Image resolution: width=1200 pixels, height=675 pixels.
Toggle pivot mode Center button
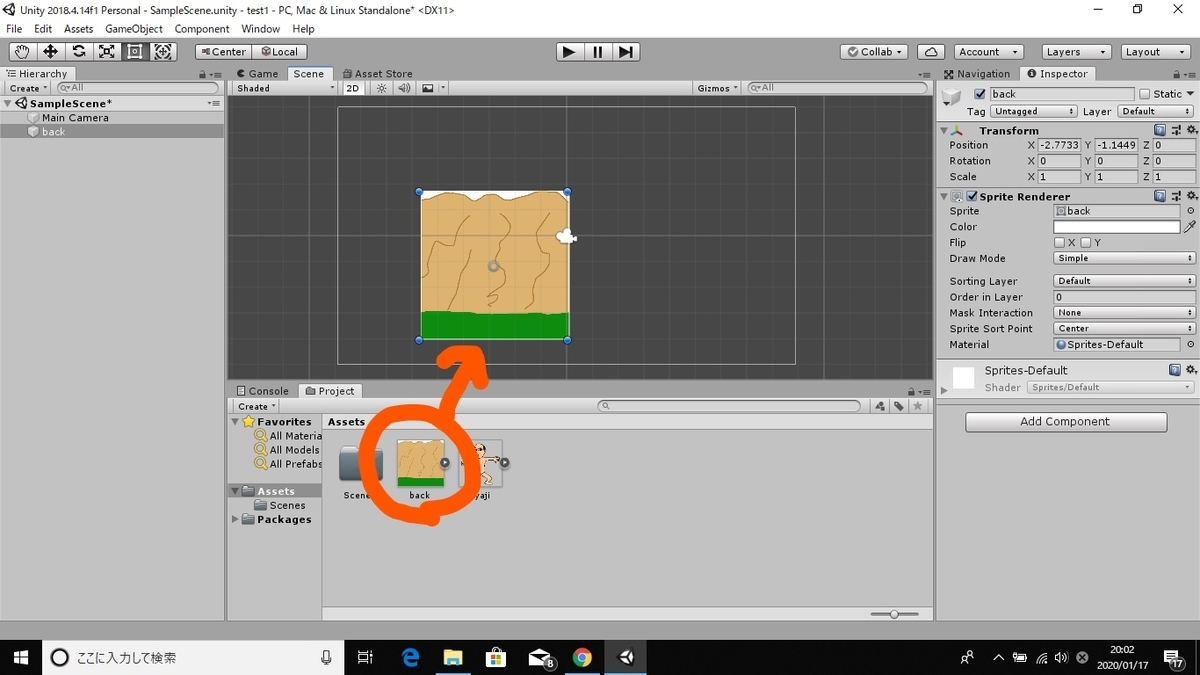[222, 52]
